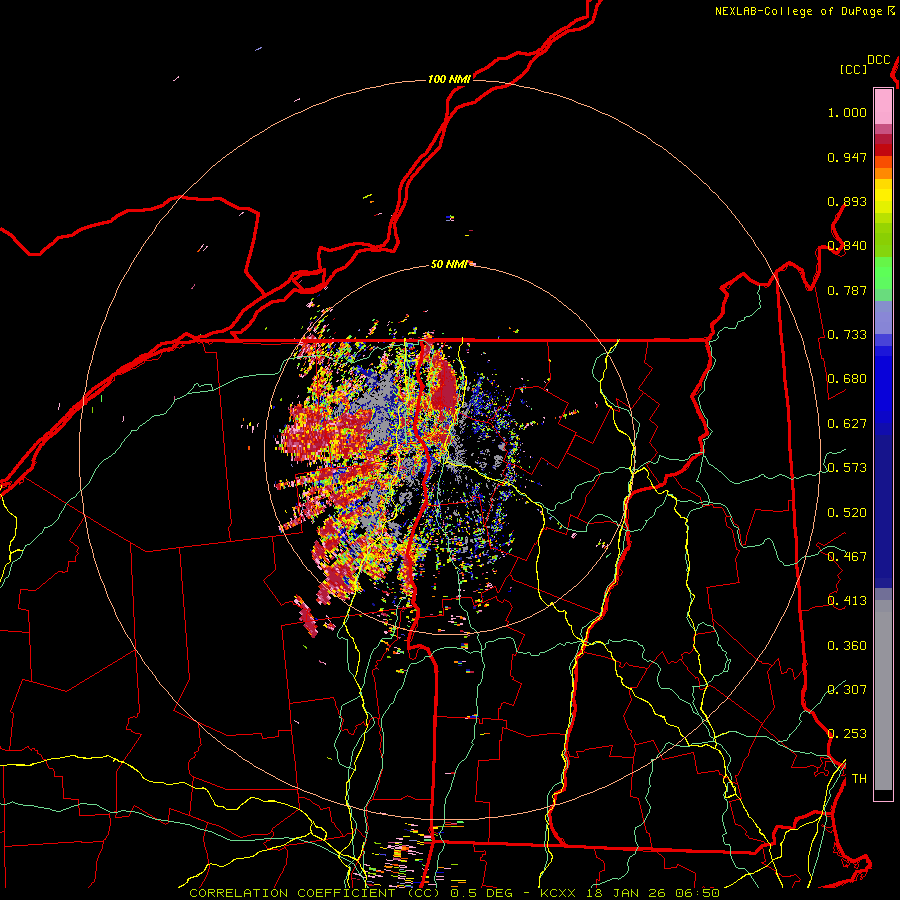Click the 50 NMI range ring label
Screen dimensions: 900x900
[x=449, y=265]
